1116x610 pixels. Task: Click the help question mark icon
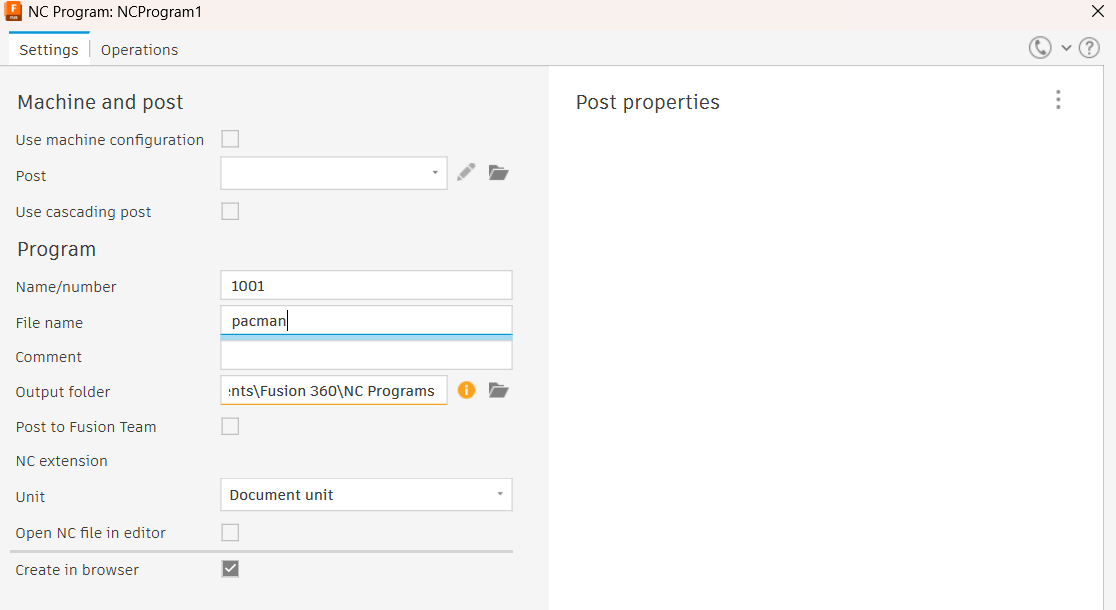tap(1089, 48)
